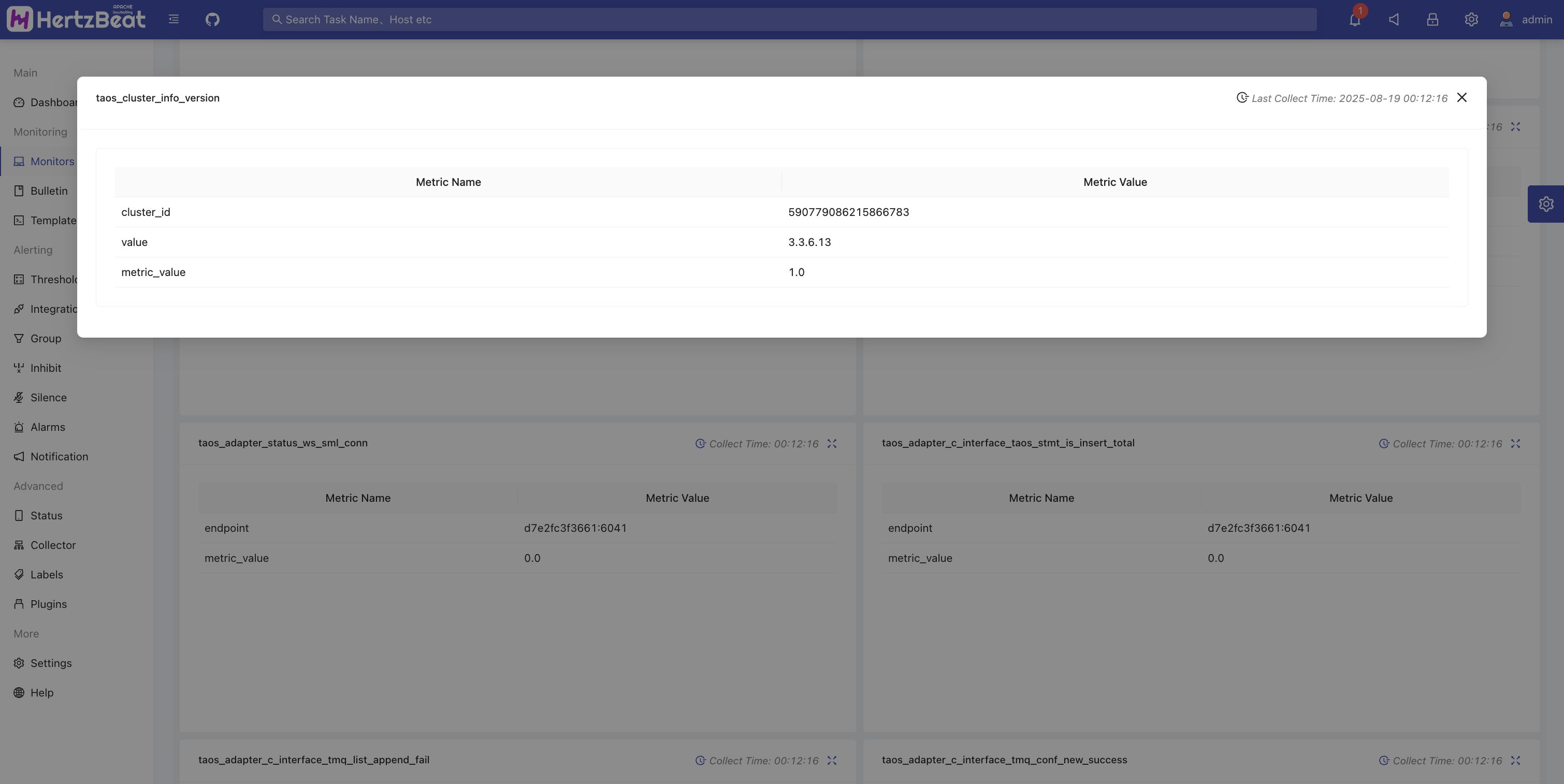Close the taos_cluster_info_version dialog

click(x=1461, y=98)
